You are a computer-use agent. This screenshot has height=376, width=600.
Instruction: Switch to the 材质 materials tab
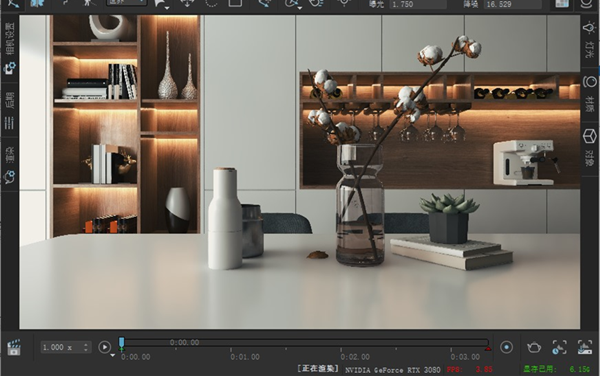click(589, 104)
